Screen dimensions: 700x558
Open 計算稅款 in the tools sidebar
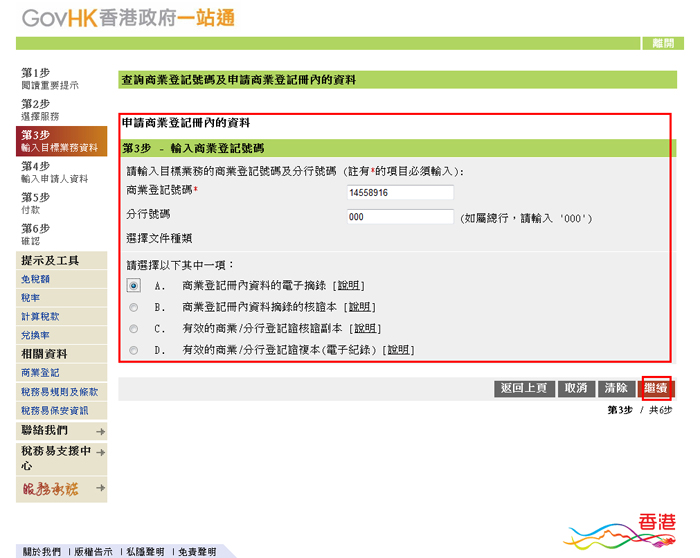point(39,316)
